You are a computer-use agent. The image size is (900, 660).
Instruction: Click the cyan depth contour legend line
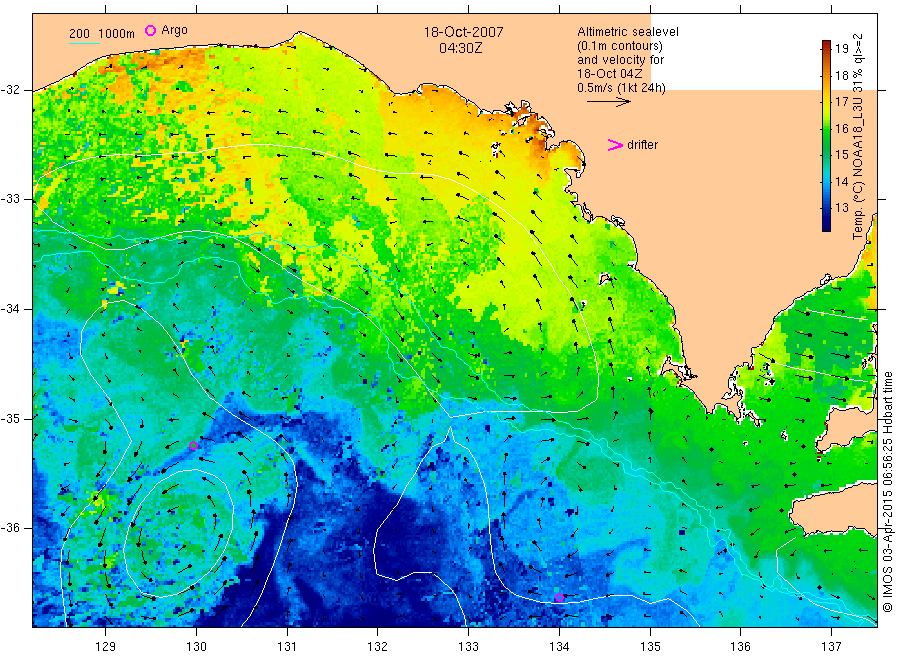(84, 43)
